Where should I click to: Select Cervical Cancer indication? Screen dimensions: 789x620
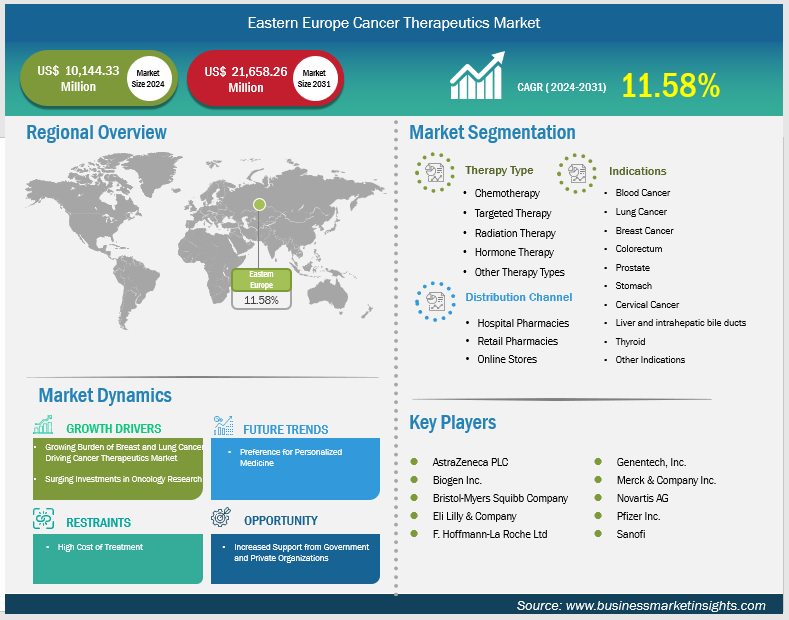(x=647, y=304)
